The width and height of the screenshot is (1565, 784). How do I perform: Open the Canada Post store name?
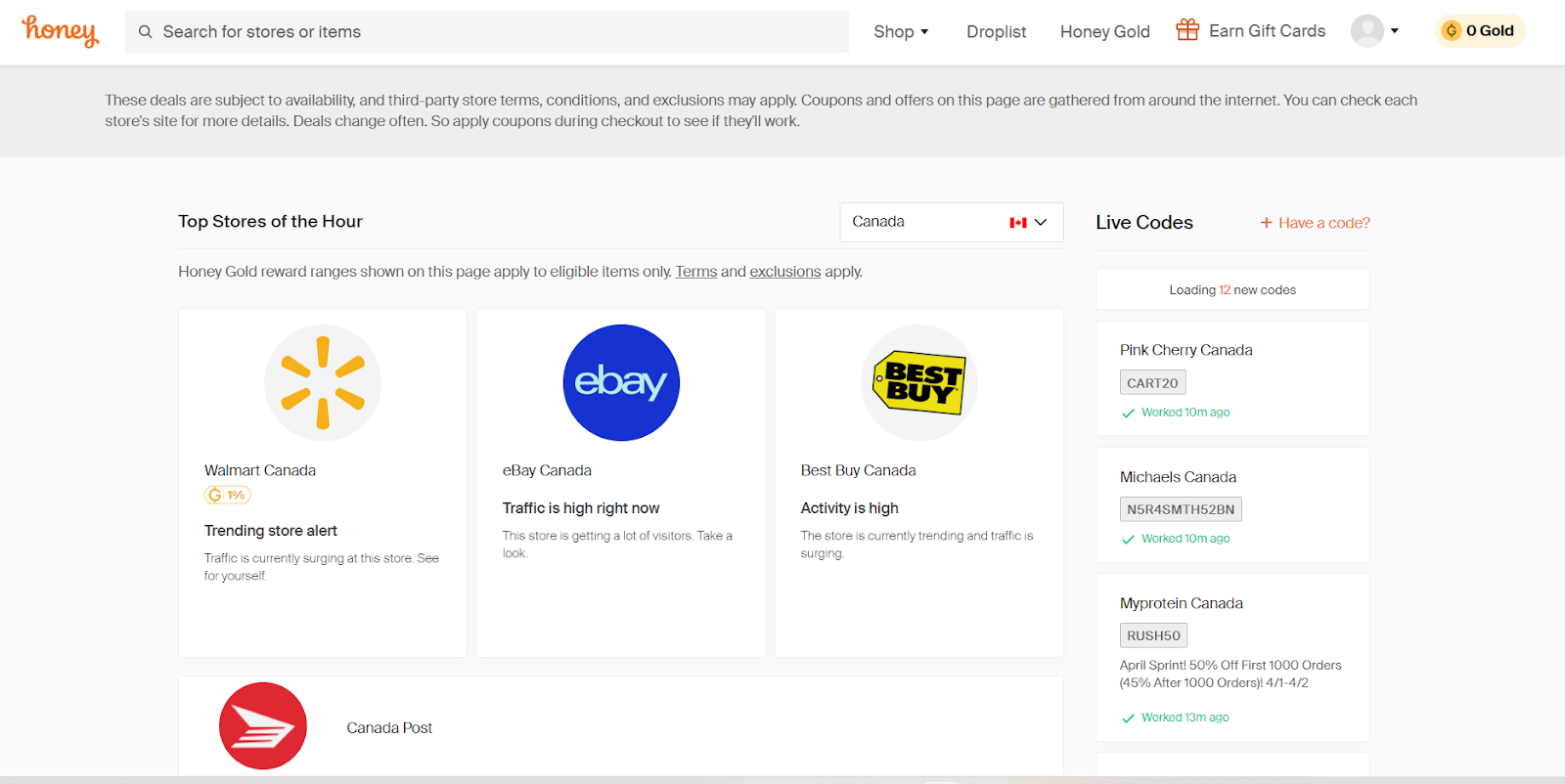tap(389, 728)
